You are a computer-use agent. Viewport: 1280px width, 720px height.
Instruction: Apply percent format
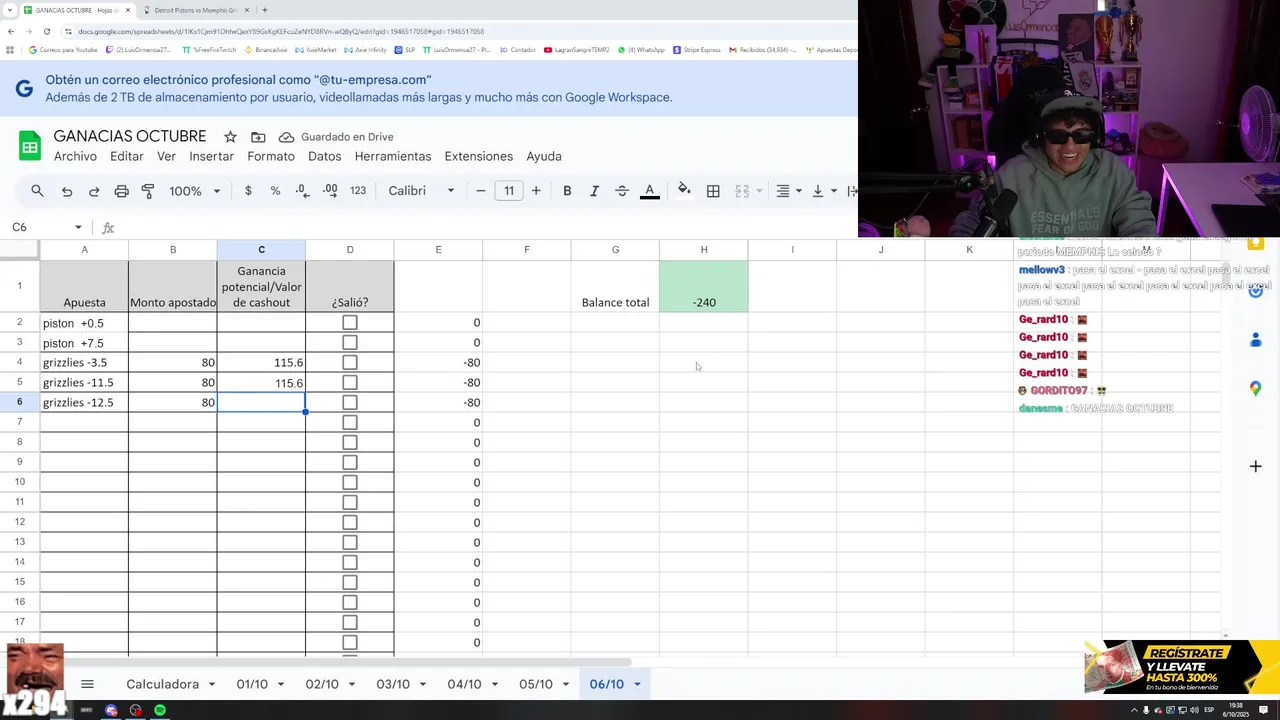click(275, 191)
